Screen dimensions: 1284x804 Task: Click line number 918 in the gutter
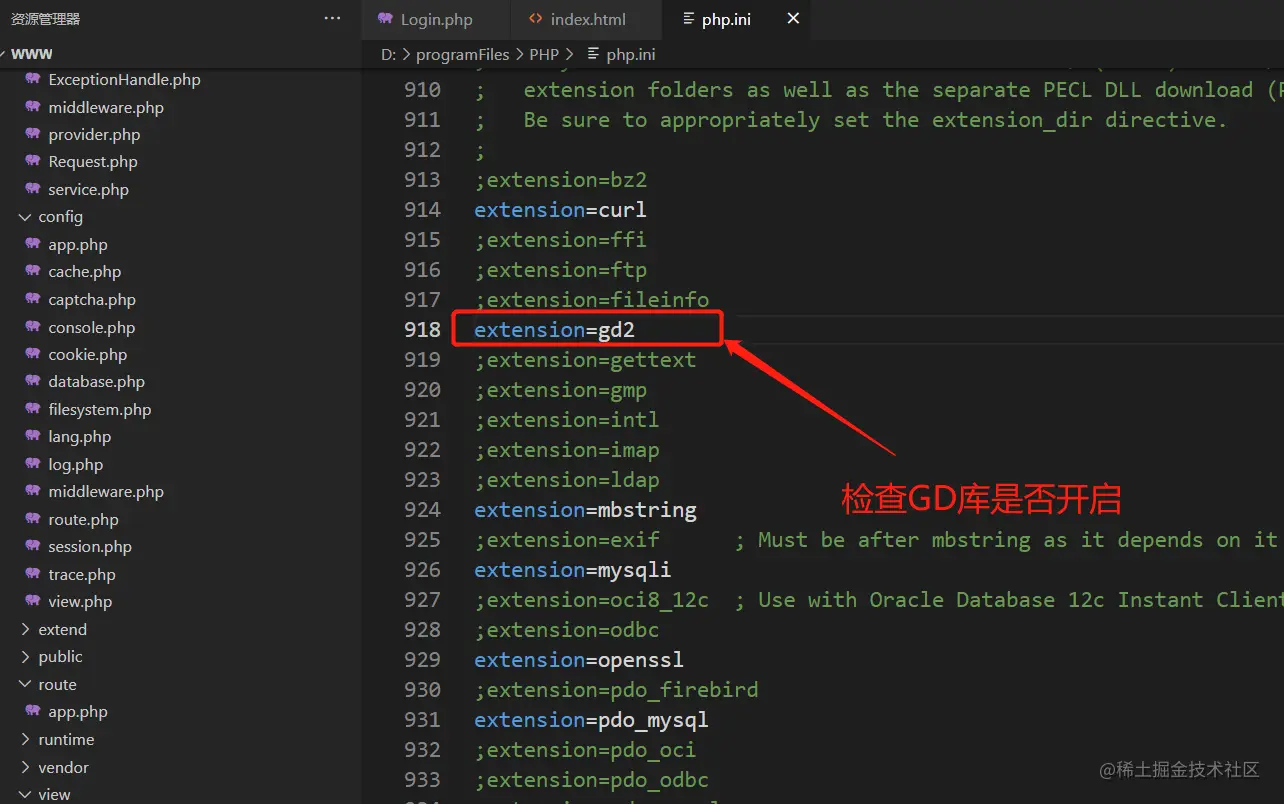422,329
